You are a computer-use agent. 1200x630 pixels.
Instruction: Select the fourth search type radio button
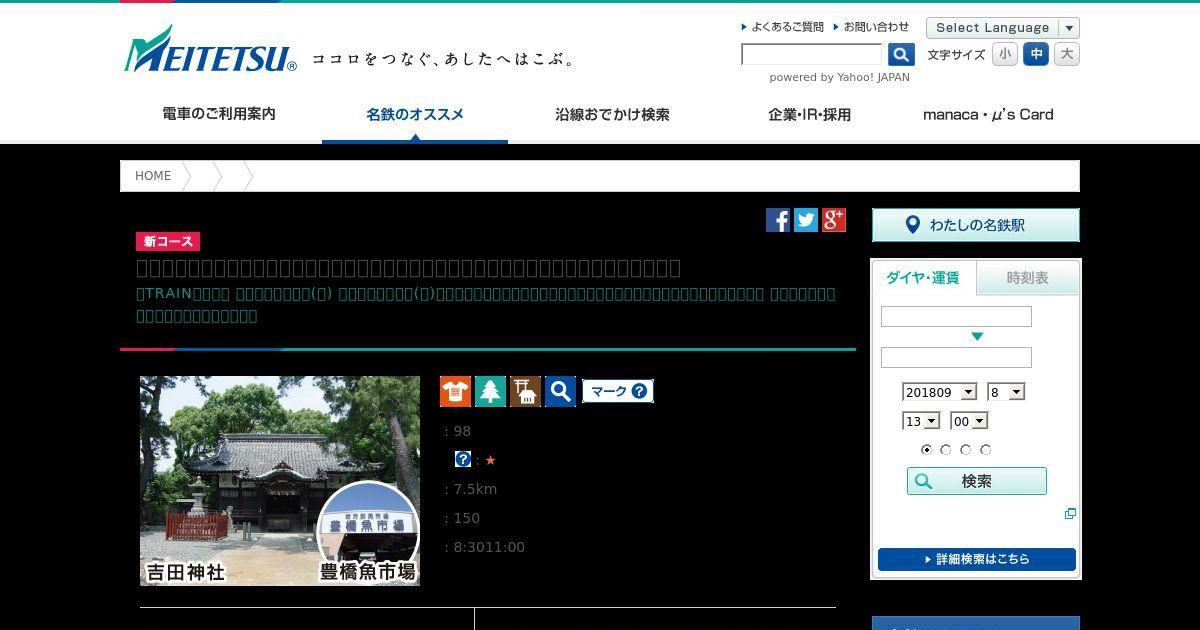pos(986,450)
